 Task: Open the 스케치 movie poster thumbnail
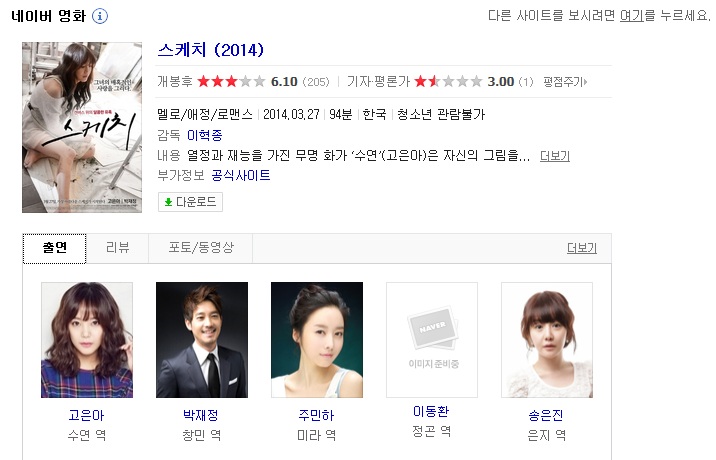(x=82, y=127)
